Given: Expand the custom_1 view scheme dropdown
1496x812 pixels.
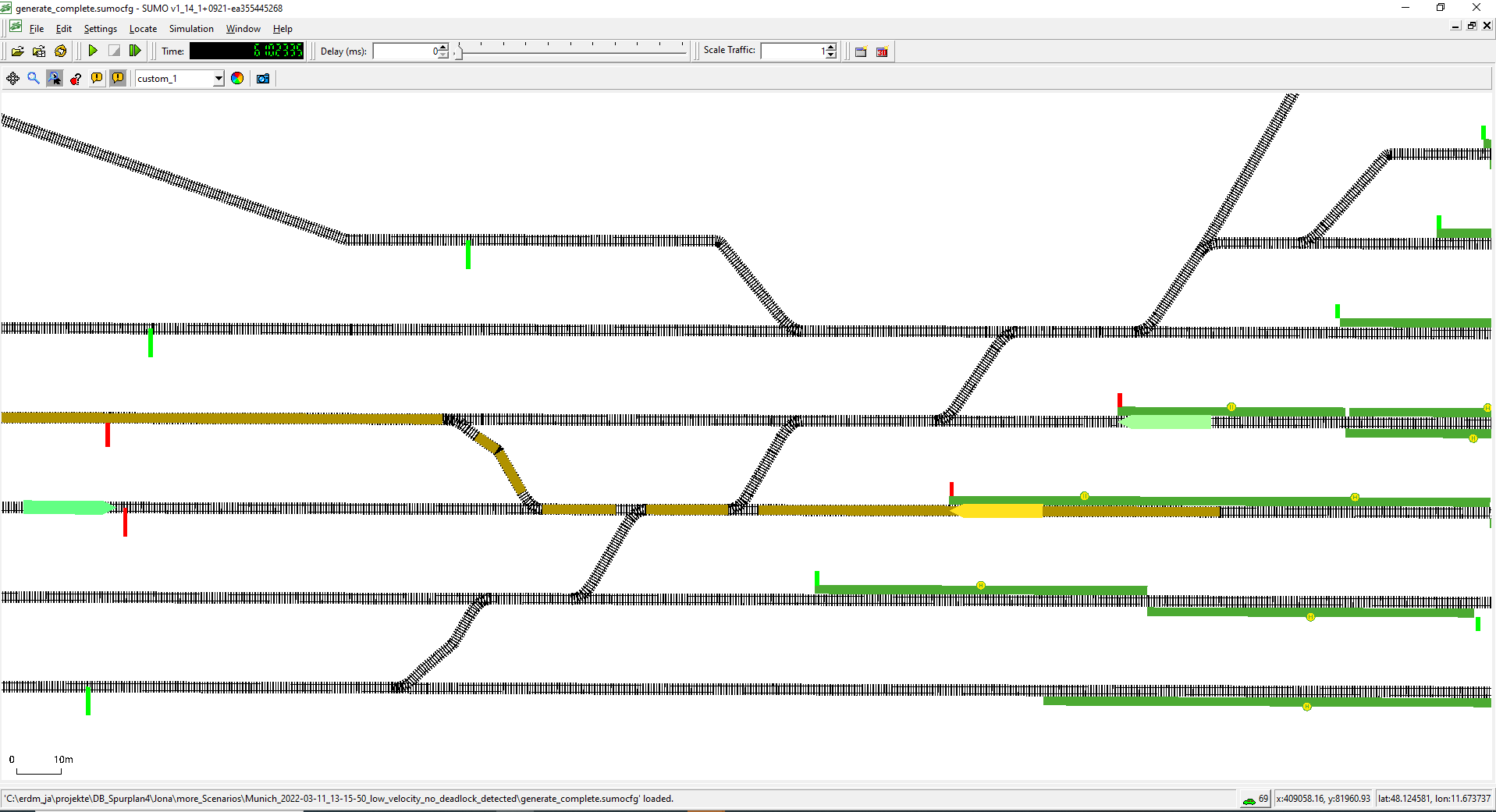Looking at the screenshot, I should (x=219, y=79).
